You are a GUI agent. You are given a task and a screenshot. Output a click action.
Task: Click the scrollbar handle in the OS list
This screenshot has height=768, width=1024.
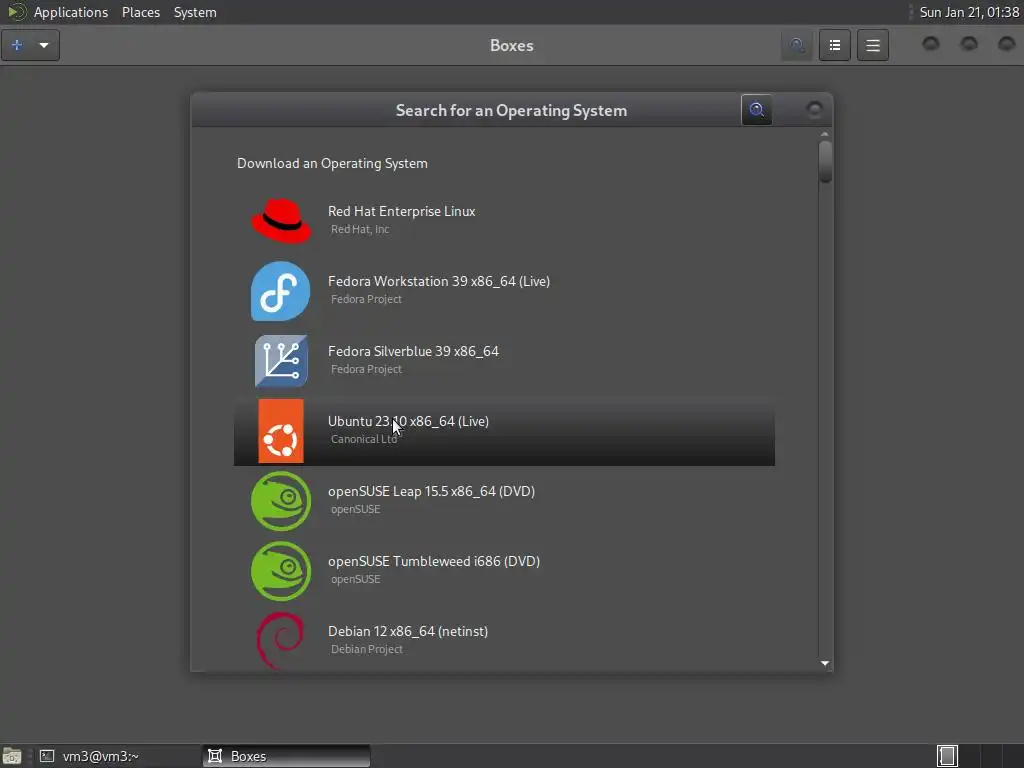(825, 162)
